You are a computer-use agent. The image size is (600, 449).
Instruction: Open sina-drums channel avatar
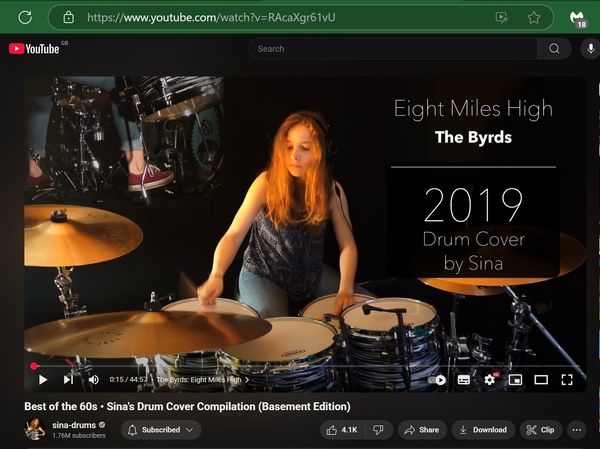point(35,429)
